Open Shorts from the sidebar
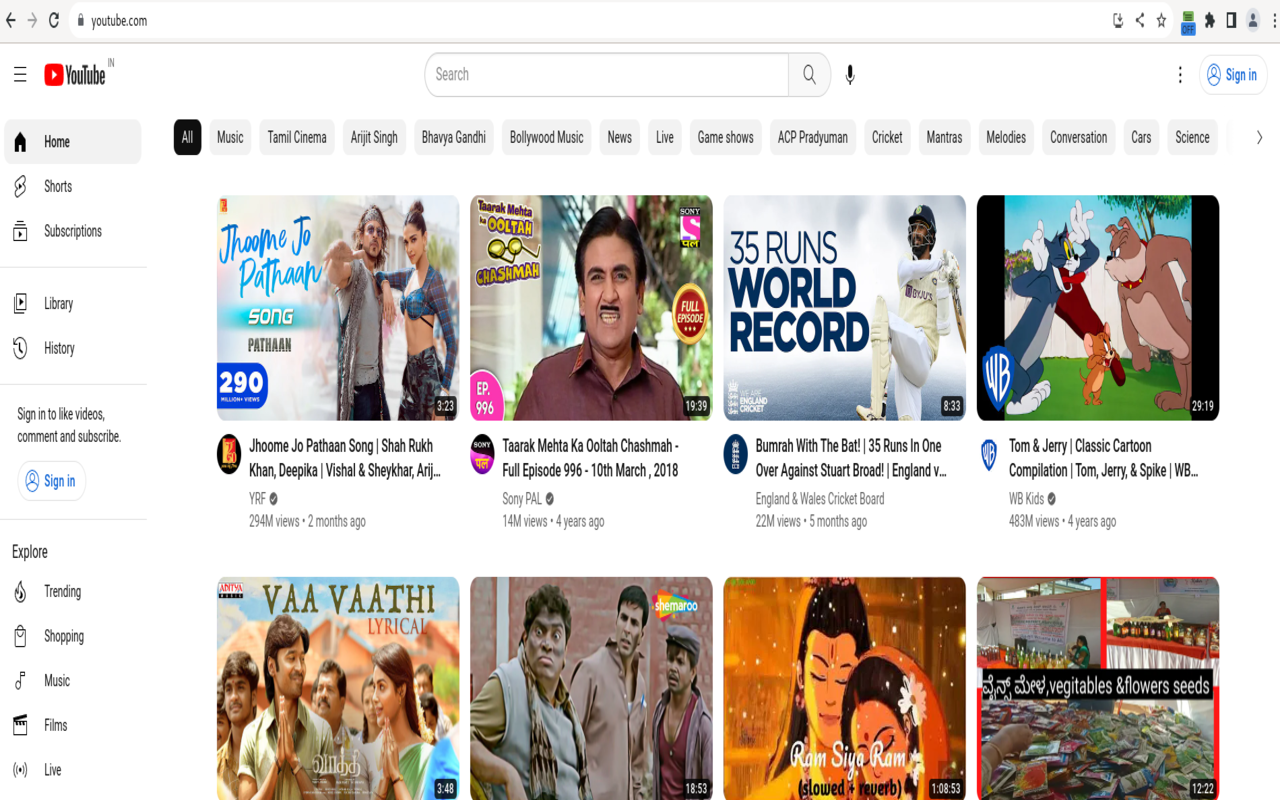Image resolution: width=1280 pixels, height=800 pixels. [x=72, y=187]
